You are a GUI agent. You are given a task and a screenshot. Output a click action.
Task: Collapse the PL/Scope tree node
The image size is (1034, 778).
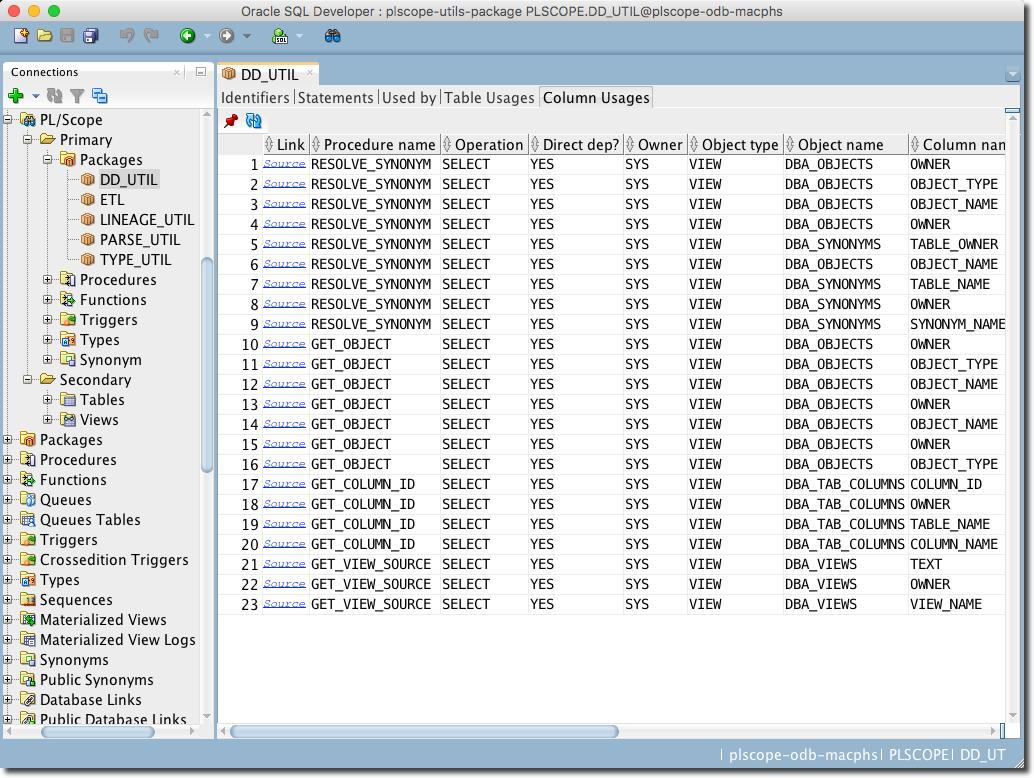coord(8,120)
